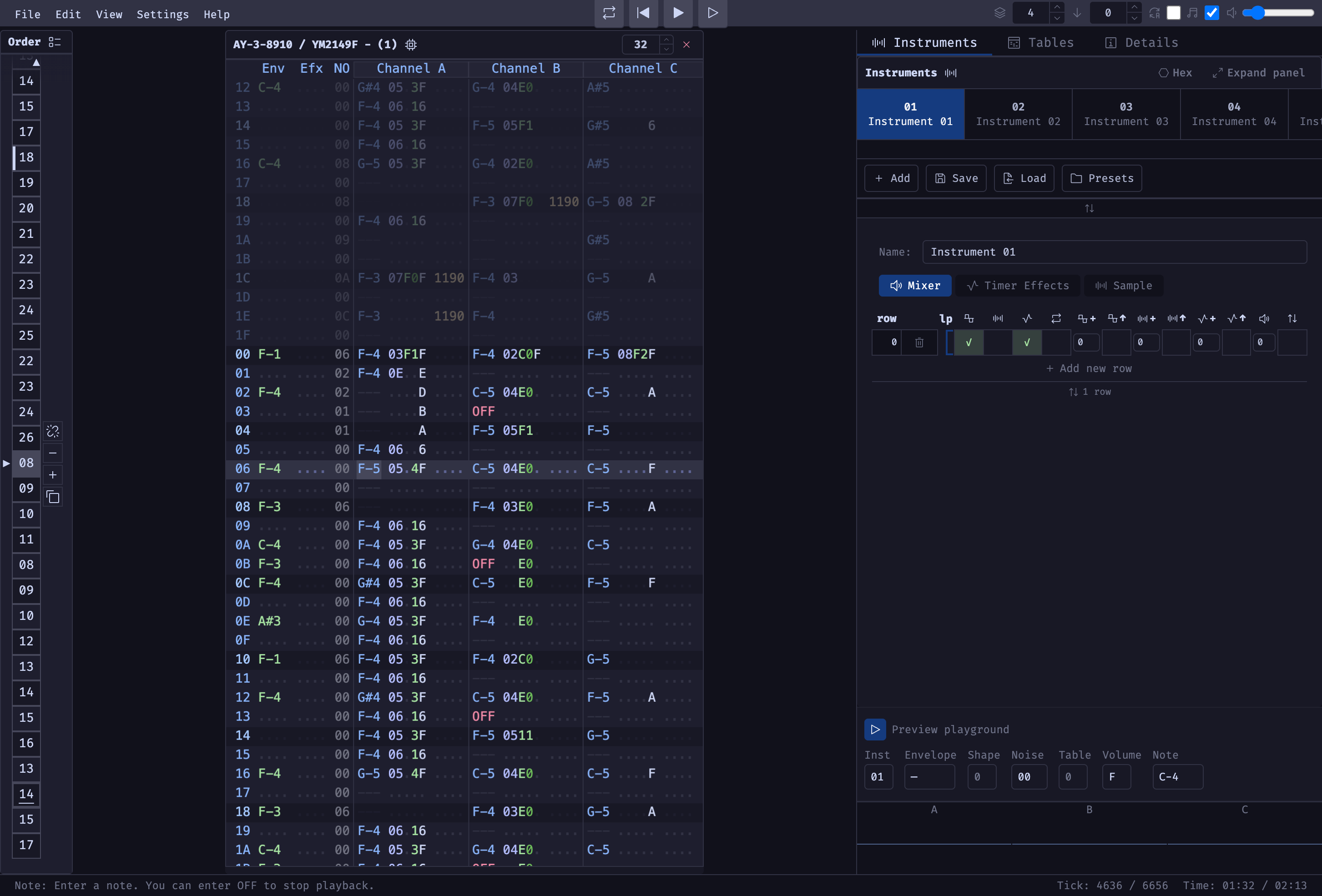Open the View menu

109,14
